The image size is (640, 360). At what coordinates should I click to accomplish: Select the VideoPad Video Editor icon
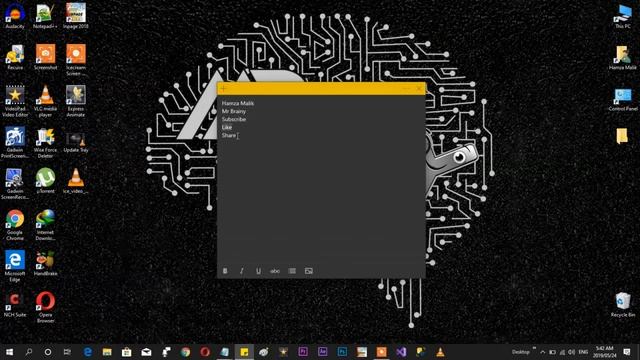[15, 101]
